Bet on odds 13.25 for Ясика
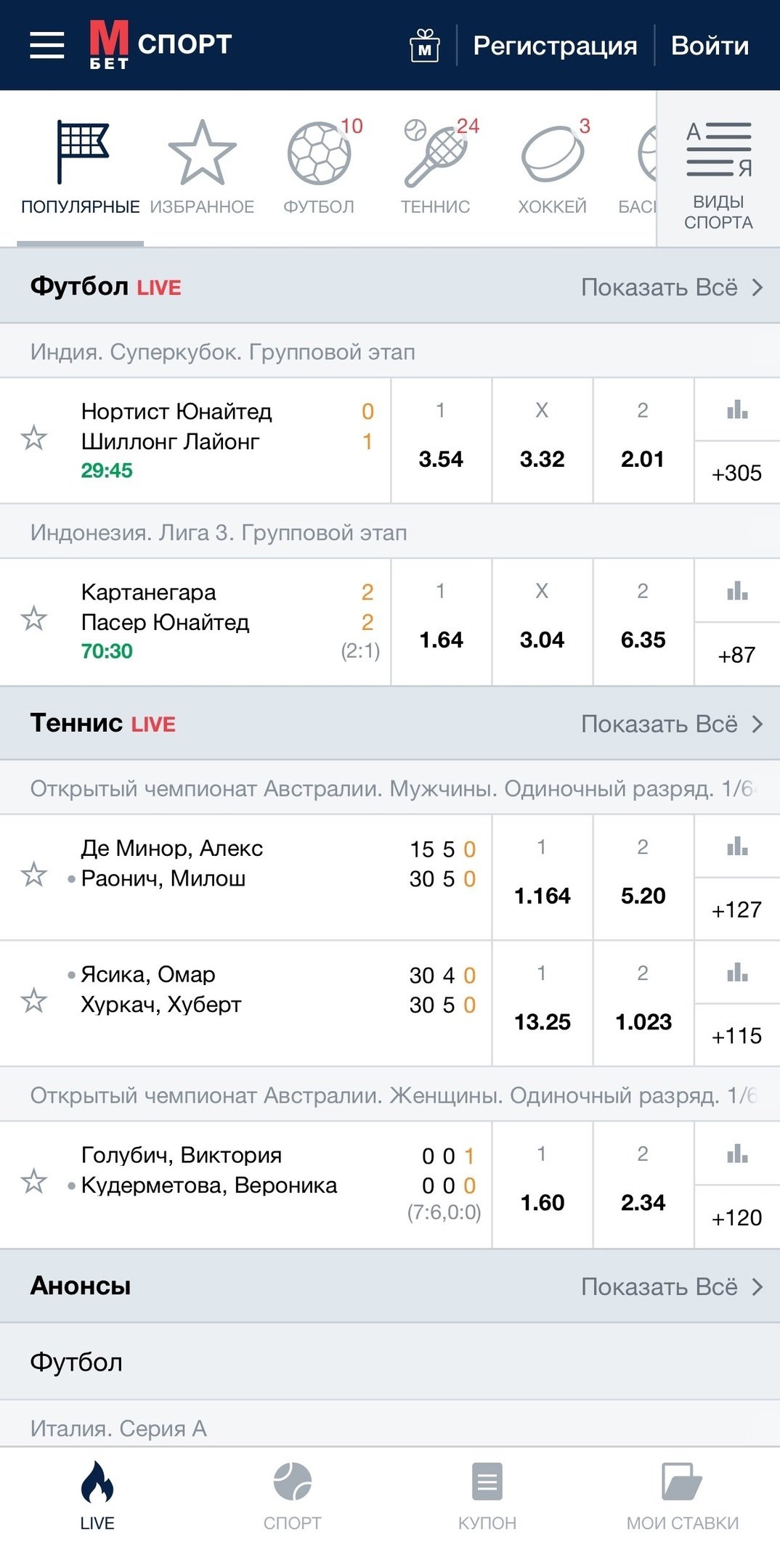Screen dimensions: 780x1568 tap(543, 1021)
